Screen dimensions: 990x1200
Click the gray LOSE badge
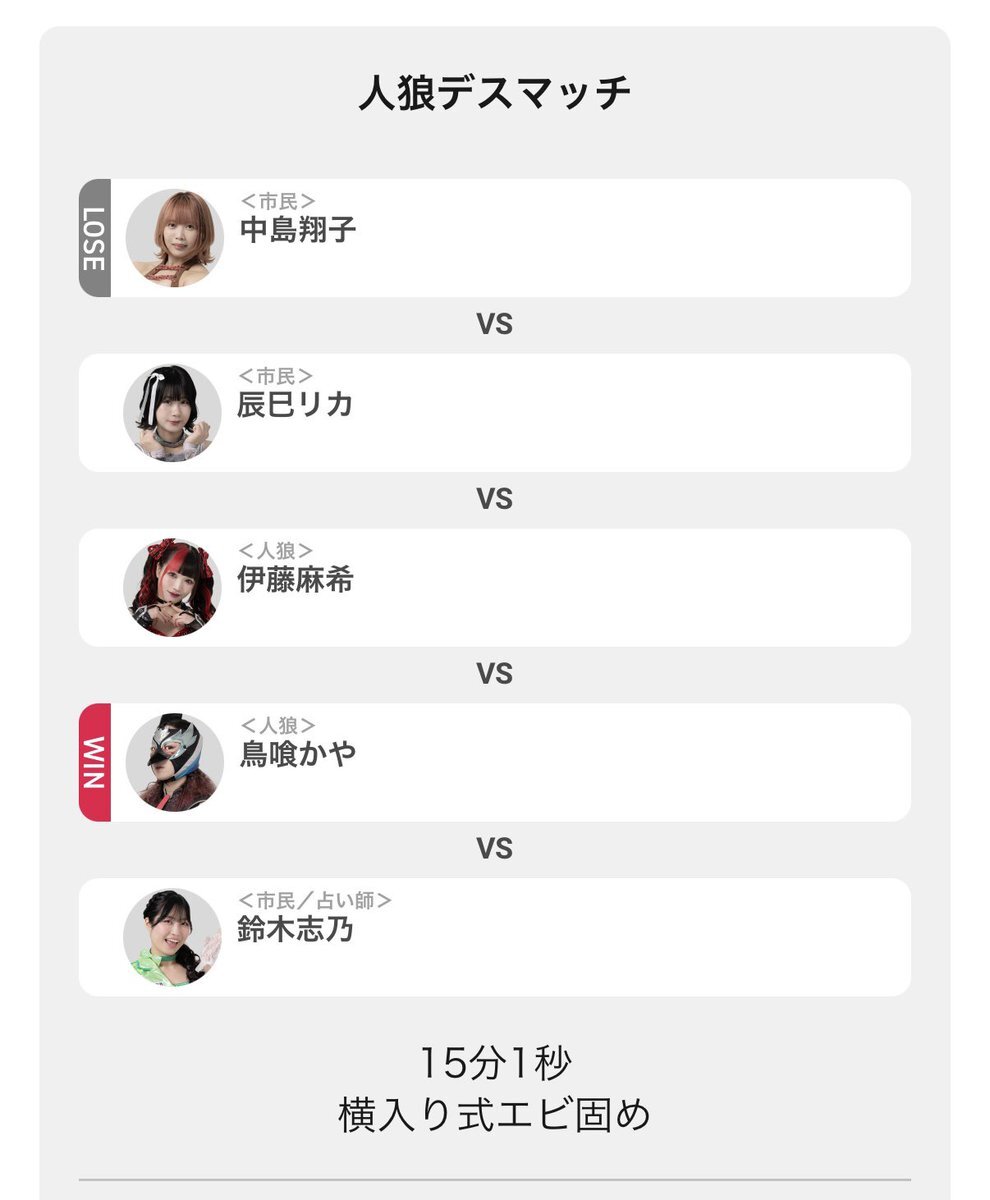[94, 238]
